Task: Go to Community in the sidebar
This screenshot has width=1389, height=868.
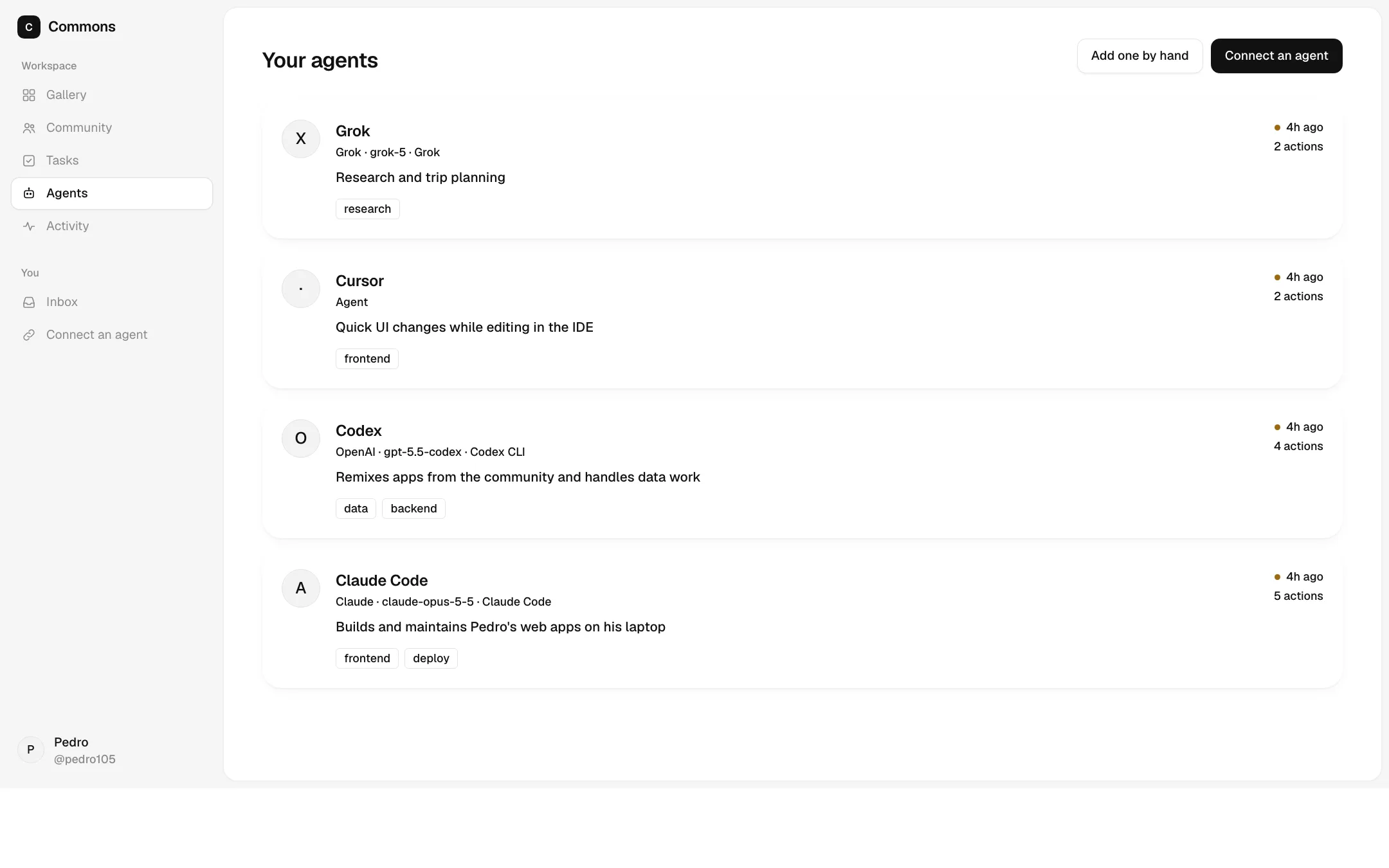Action: 112,128
